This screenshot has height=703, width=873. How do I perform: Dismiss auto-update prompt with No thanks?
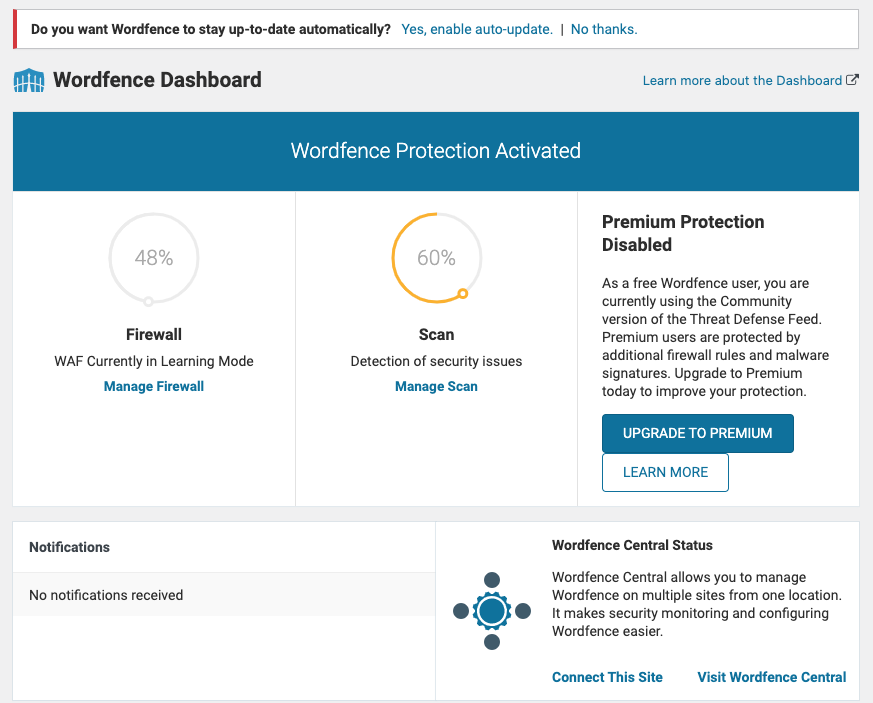[604, 29]
